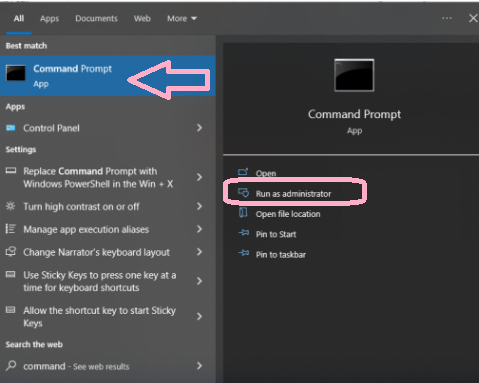The width and height of the screenshot is (479, 383).
Task: Click keyboard icon beside Use Sticky Keys
Action: pos(11,275)
